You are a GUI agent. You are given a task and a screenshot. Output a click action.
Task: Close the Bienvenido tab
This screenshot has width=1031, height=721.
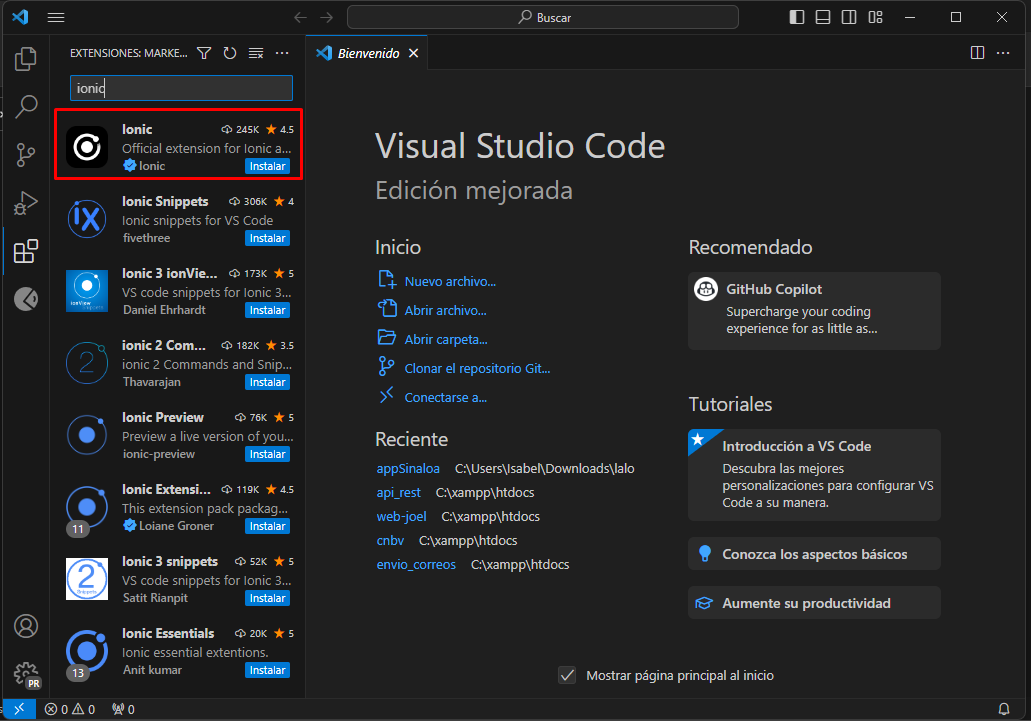pyautogui.click(x=414, y=53)
